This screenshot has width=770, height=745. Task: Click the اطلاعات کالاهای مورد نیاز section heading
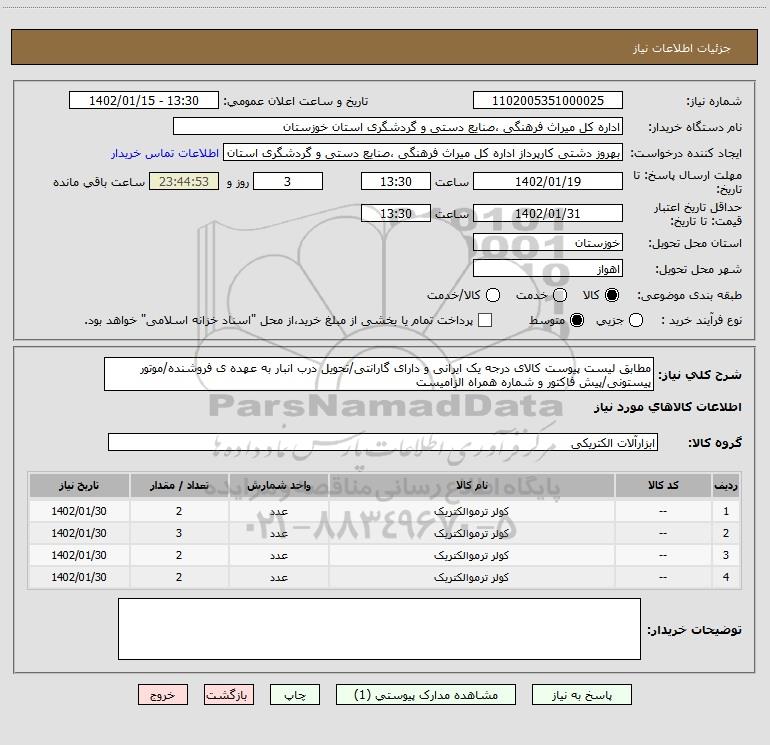[x=668, y=407]
